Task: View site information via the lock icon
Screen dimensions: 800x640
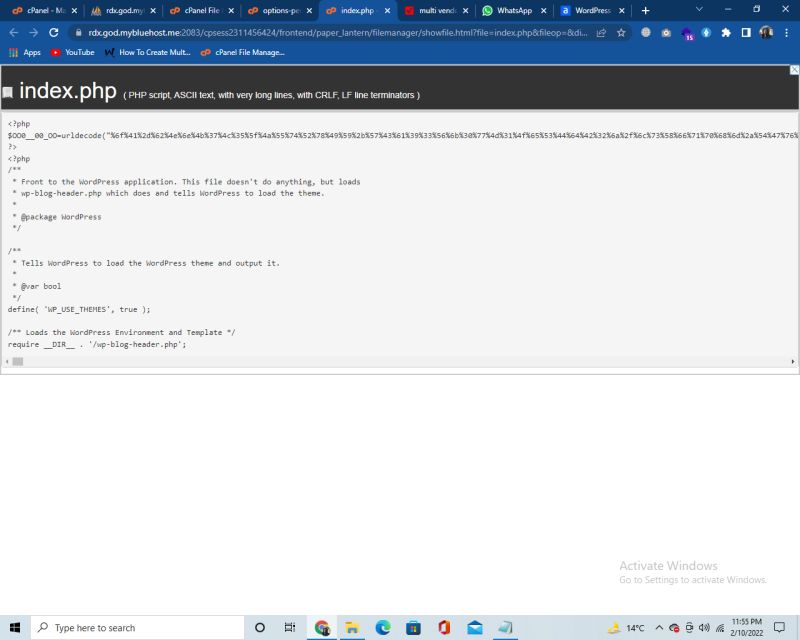Action: click(79, 32)
